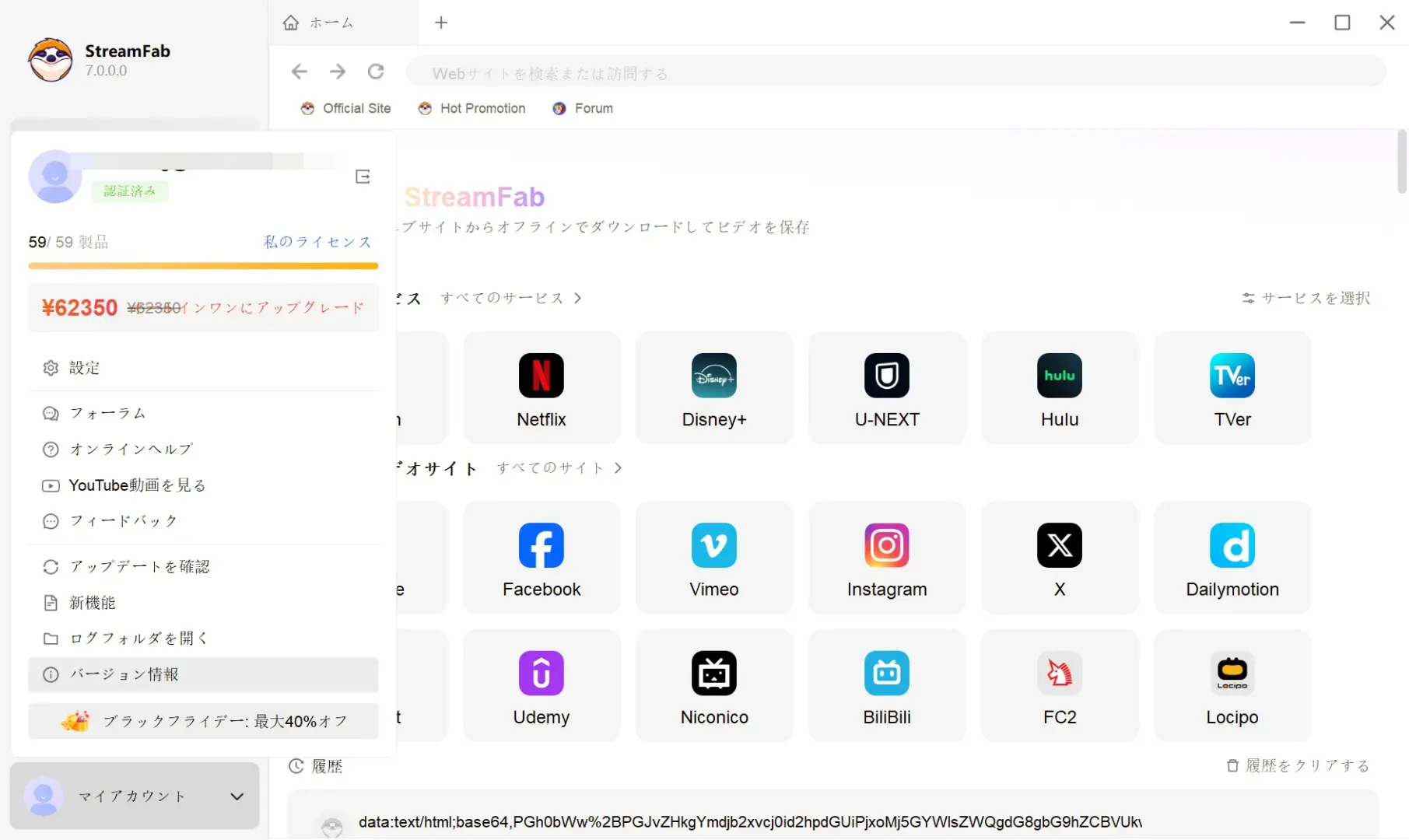This screenshot has width=1409, height=840.
Task: Choose フィードバック menu entry
Action: click(x=203, y=521)
